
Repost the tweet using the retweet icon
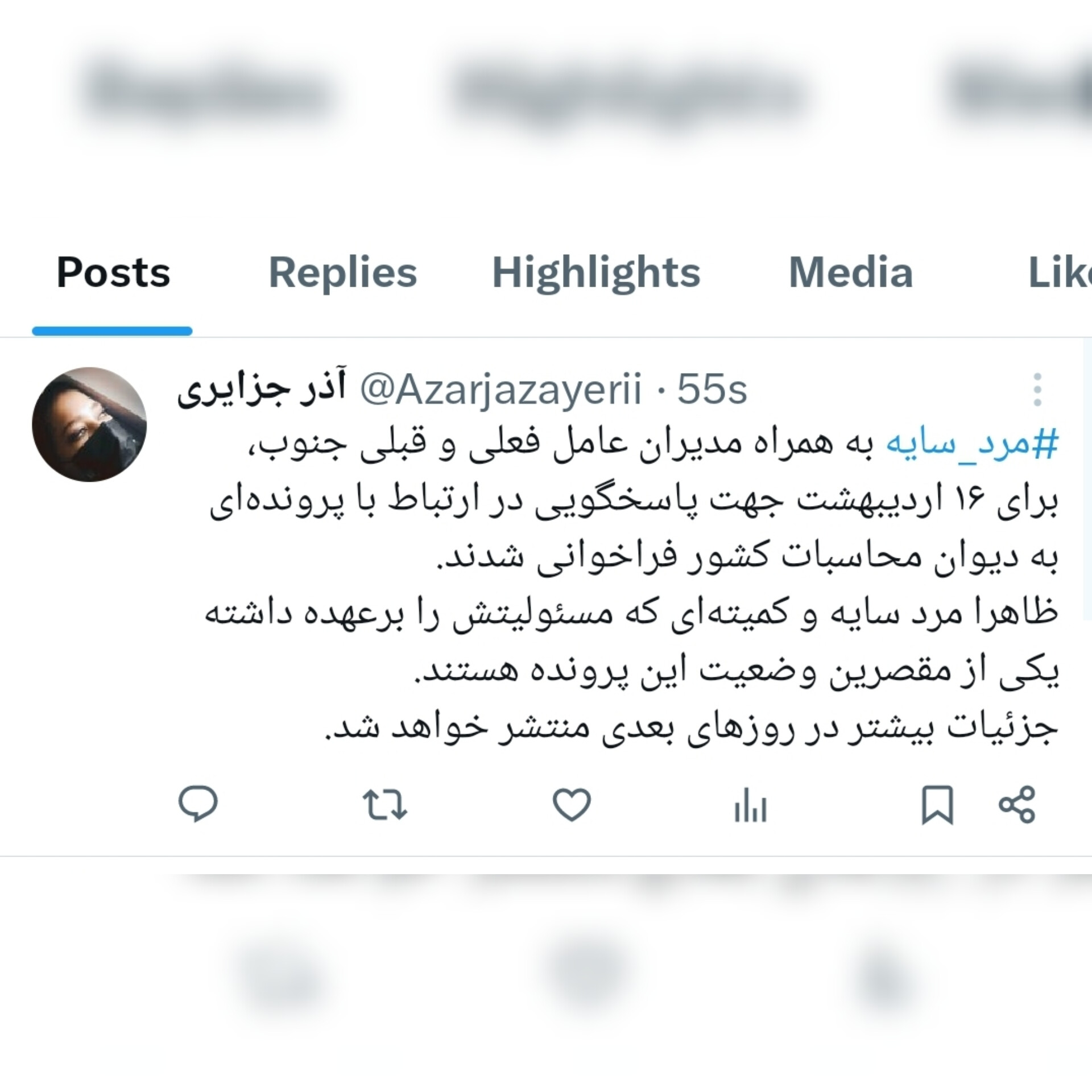pos(385,805)
